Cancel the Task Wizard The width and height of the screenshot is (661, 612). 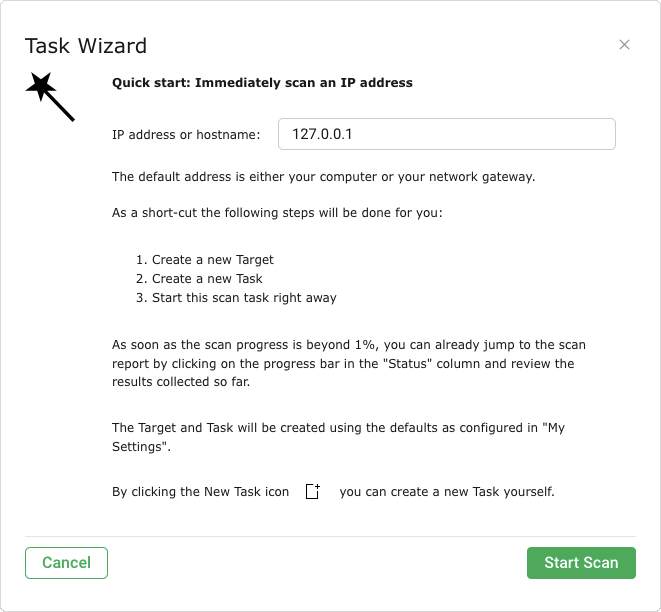pos(66,563)
